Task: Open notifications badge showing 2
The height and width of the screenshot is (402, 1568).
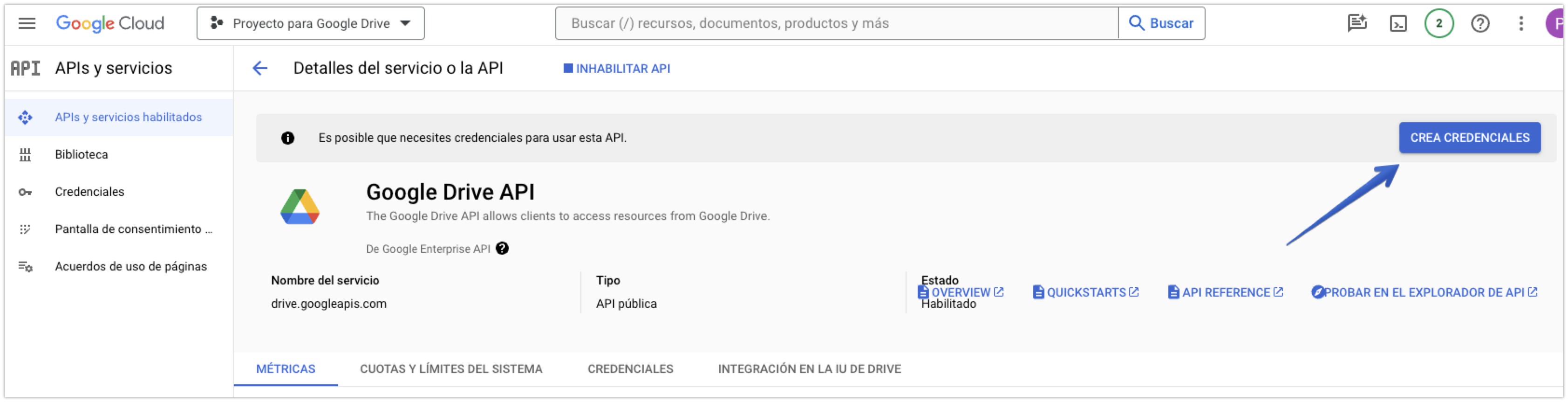Action: pyautogui.click(x=1439, y=24)
